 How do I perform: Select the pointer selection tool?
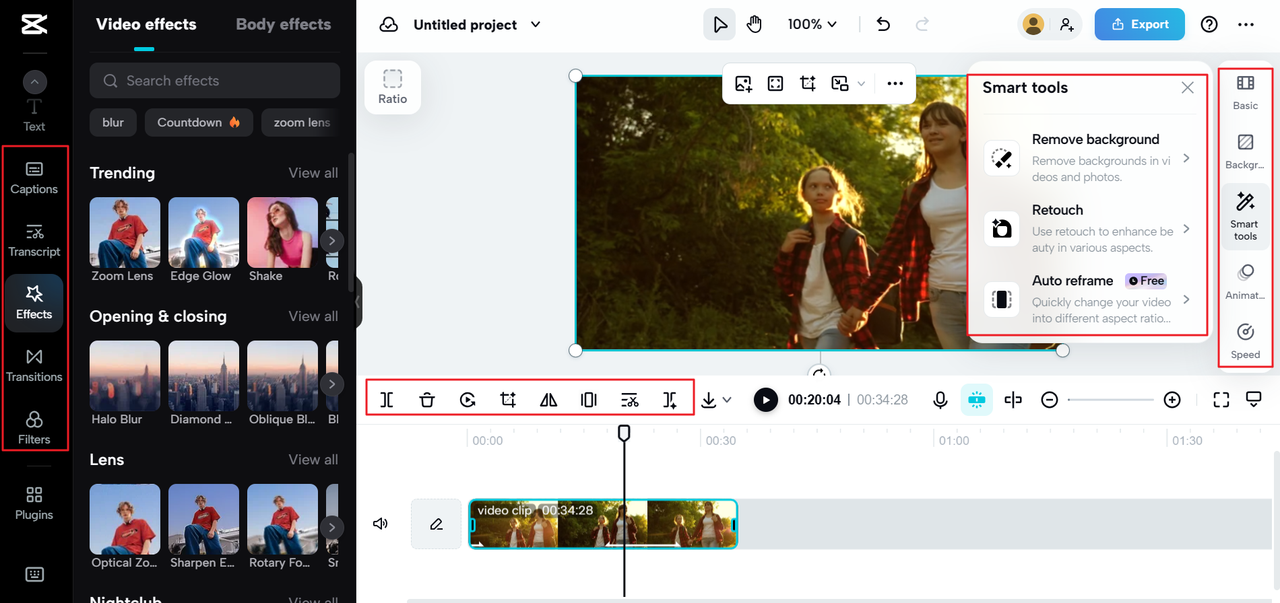[x=720, y=24]
